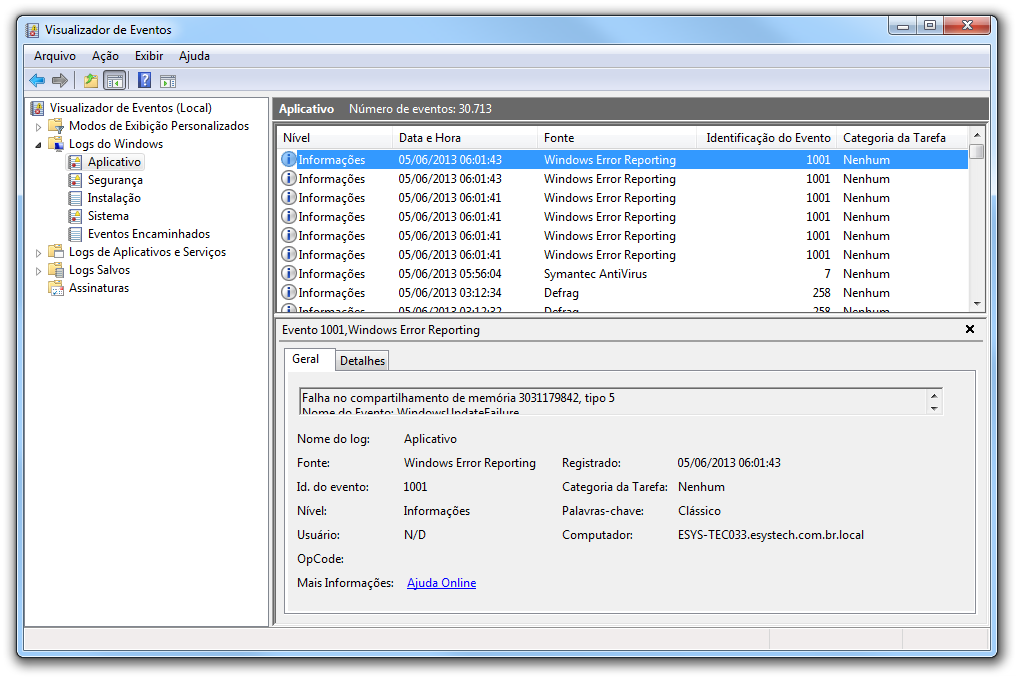
Task: Open the Aplicativo log in tree
Action: tap(114, 162)
